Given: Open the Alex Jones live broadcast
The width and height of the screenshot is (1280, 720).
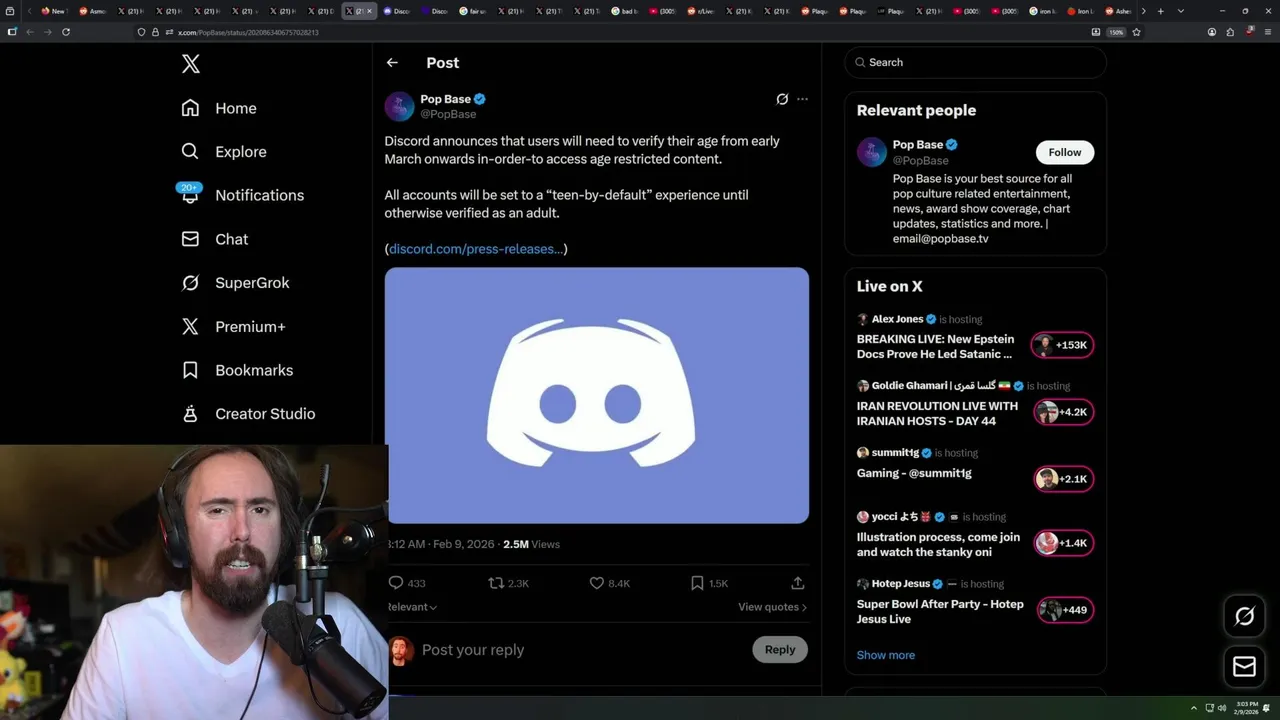Looking at the screenshot, I should pyautogui.click(x=936, y=346).
